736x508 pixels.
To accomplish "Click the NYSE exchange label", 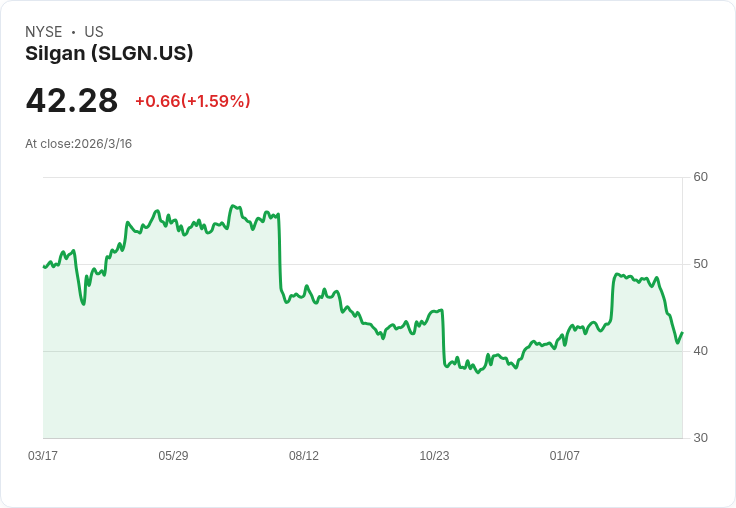I will pos(44,32).
